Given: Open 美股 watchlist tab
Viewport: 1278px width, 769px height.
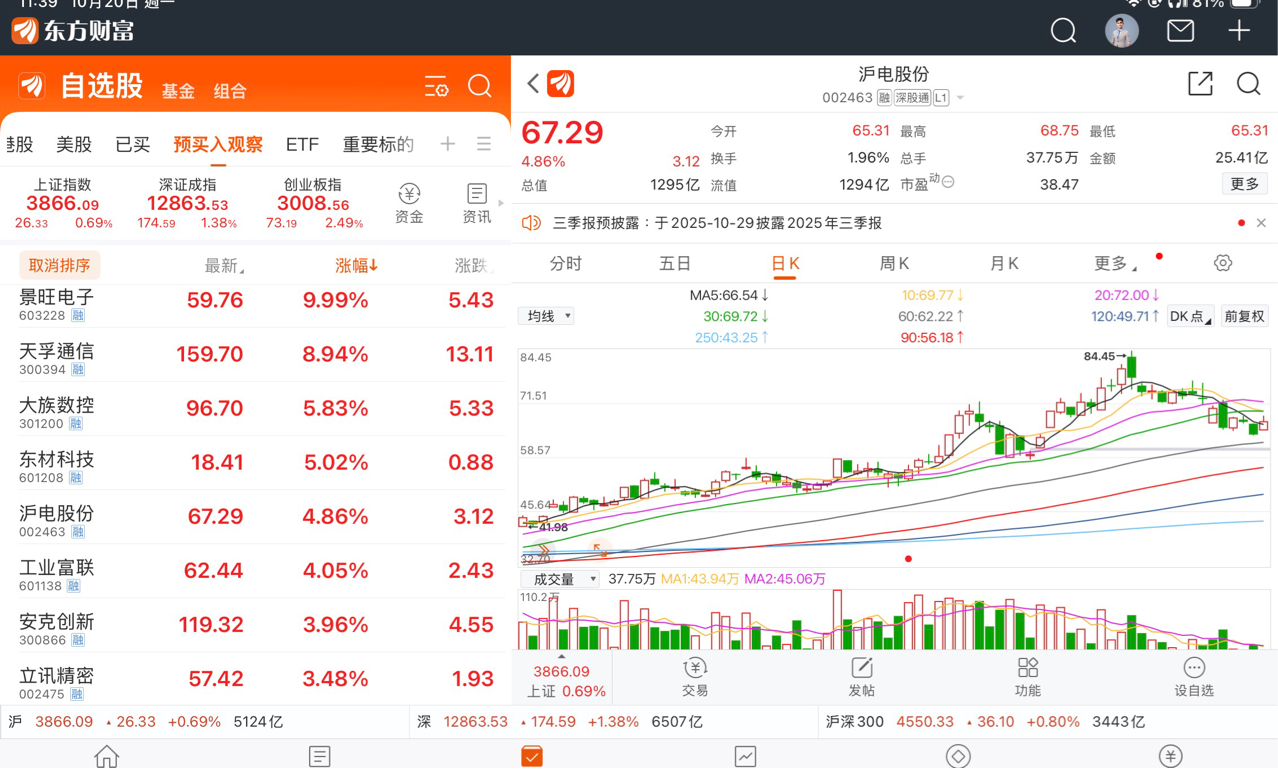Looking at the screenshot, I should 74,144.
